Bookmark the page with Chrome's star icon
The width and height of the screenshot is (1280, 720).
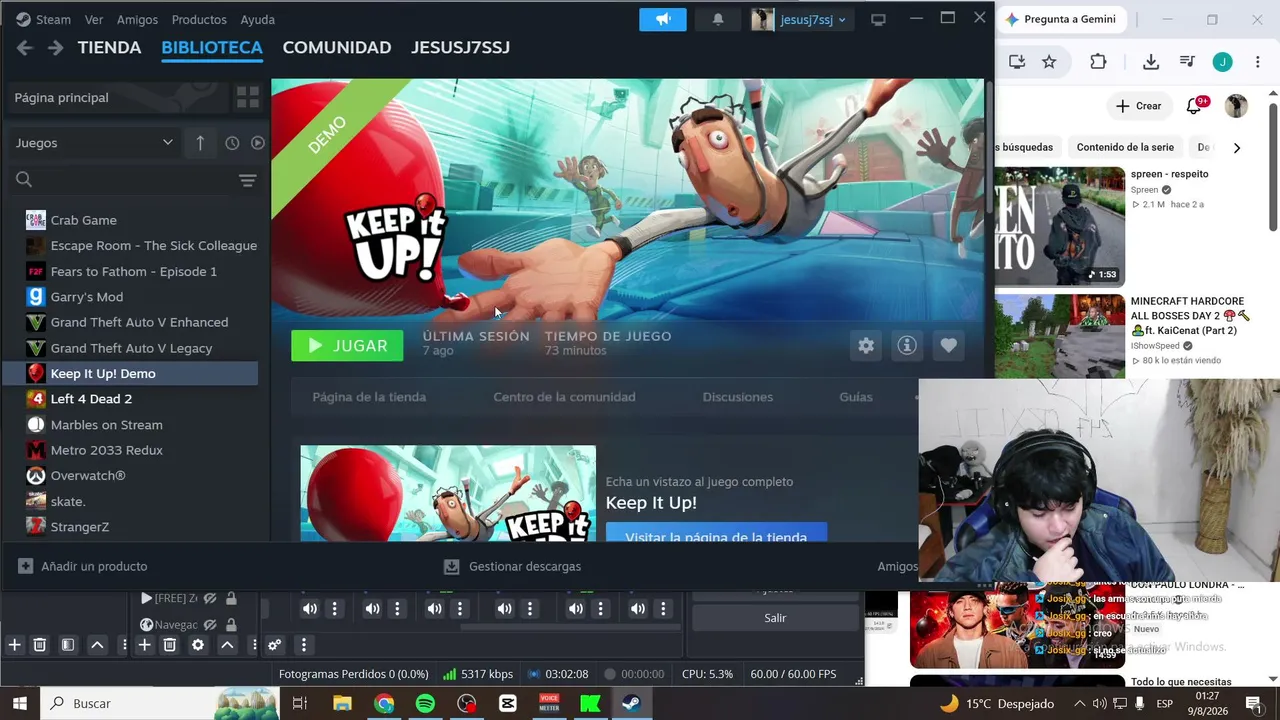[x=1049, y=62]
